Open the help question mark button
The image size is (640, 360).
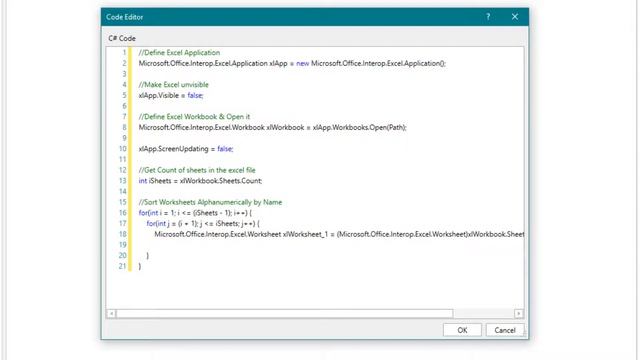pyautogui.click(x=488, y=17)
